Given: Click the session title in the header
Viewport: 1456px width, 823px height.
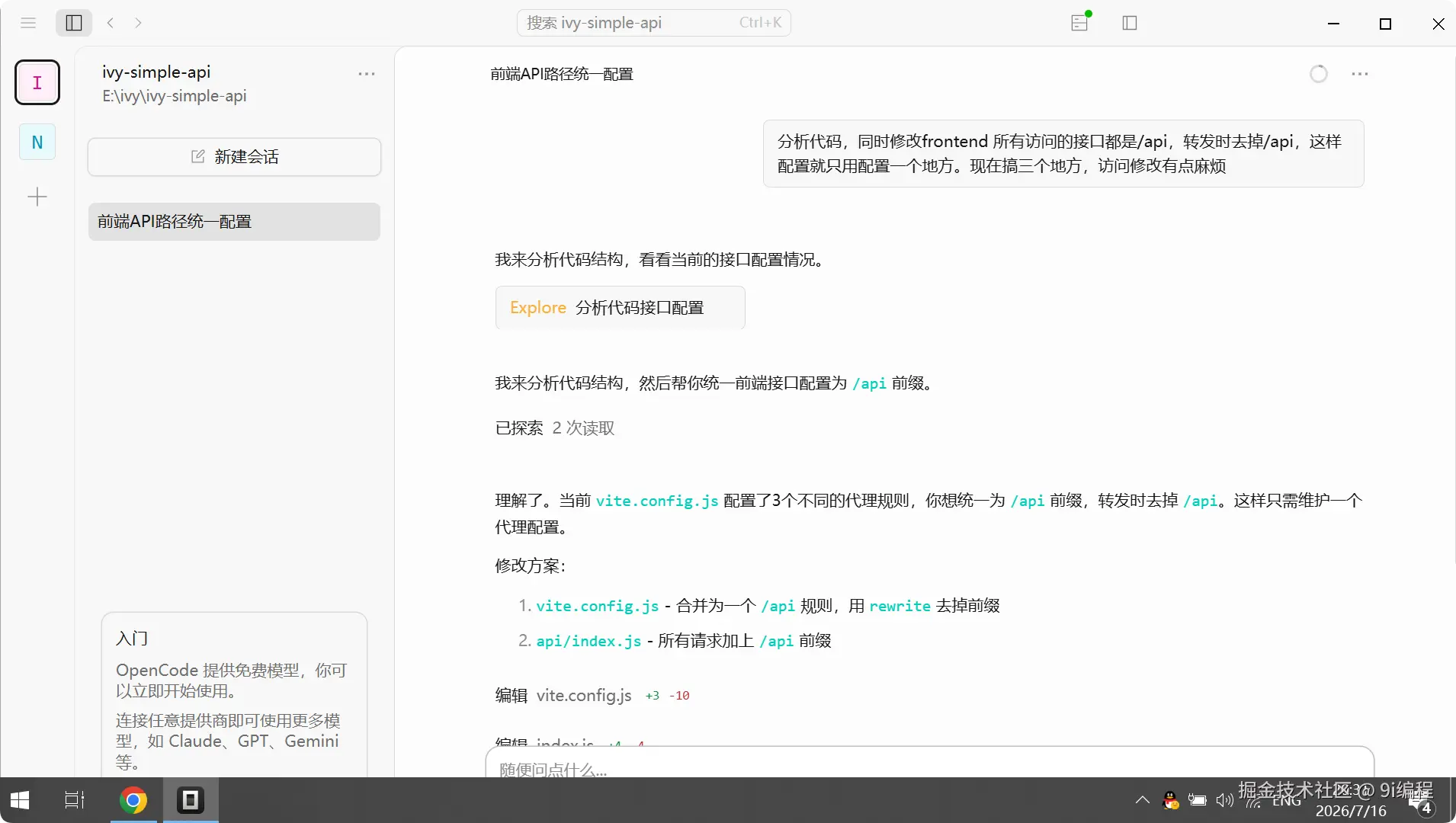Looking at the screenshot, I should (x=562, y=74).
